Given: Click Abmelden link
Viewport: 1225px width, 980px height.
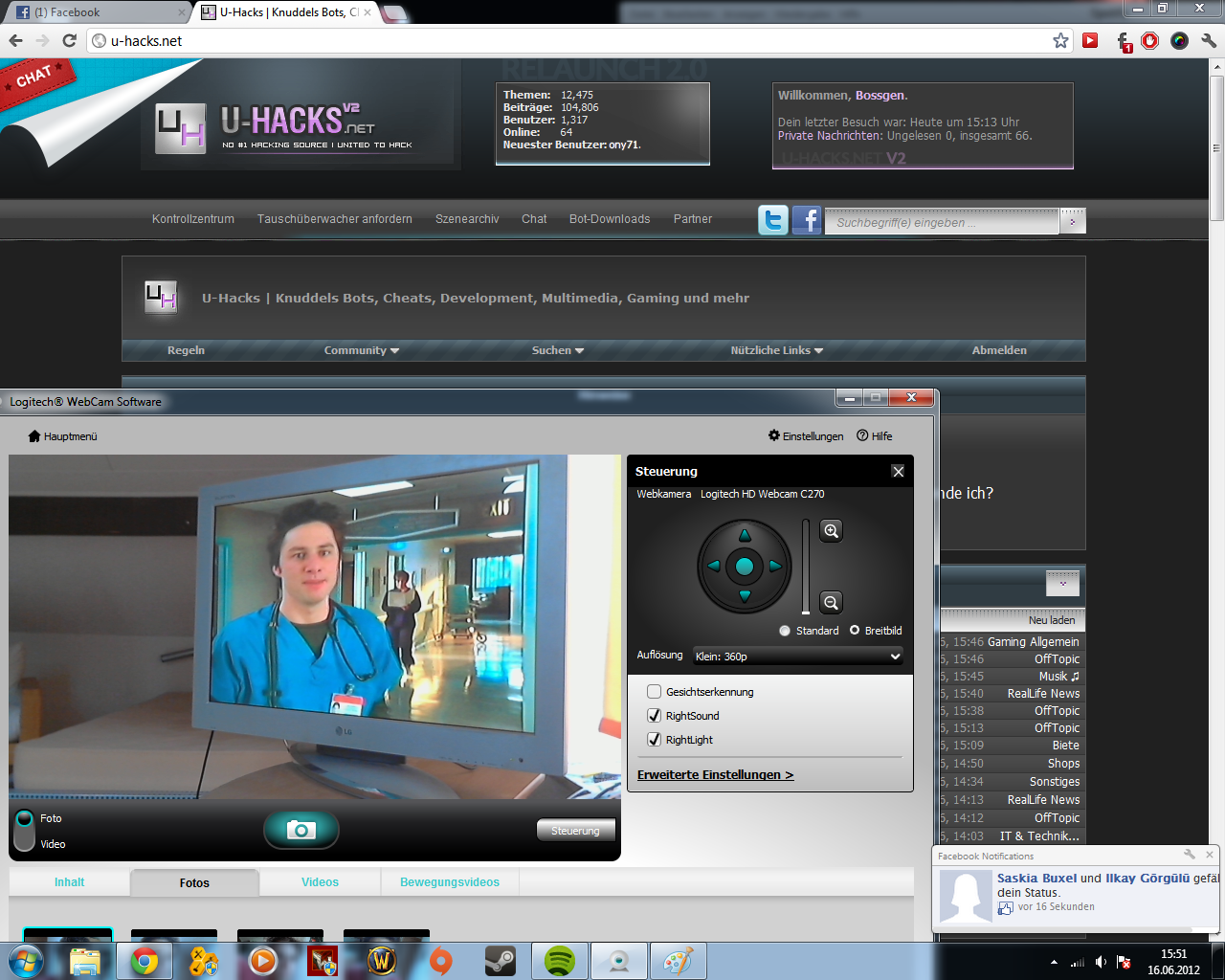Looking at the screenshot, I should [x=999, y=350].
